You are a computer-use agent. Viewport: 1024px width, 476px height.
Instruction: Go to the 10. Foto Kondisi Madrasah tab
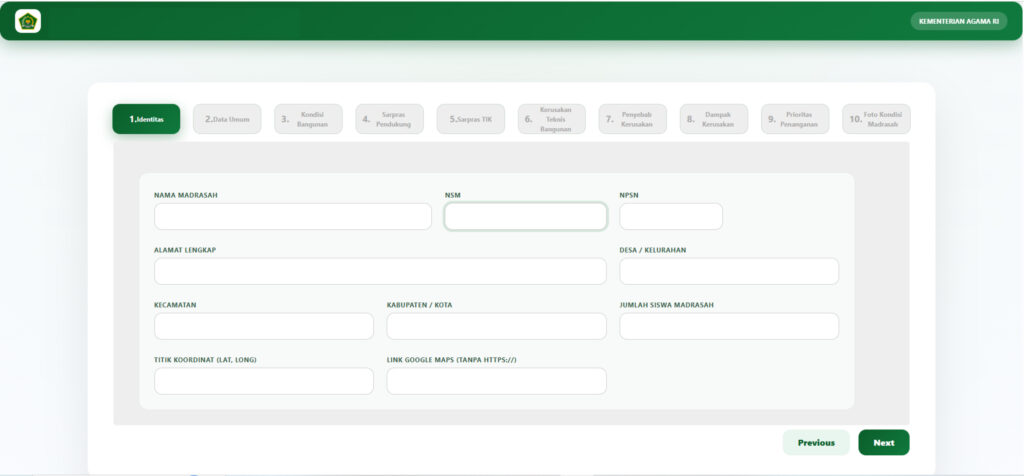click(x=876, y=119)
